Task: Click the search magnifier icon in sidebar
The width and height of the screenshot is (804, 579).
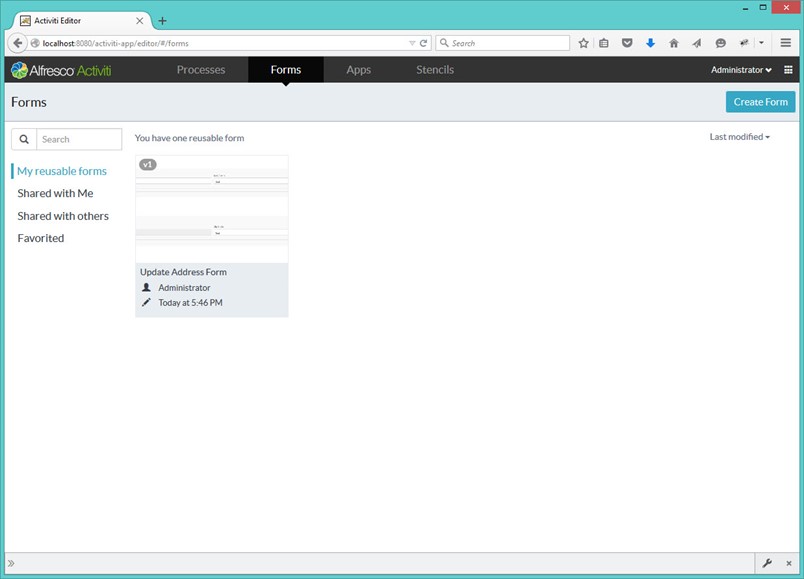Action: pyautogui.click(x=24, y=139)
